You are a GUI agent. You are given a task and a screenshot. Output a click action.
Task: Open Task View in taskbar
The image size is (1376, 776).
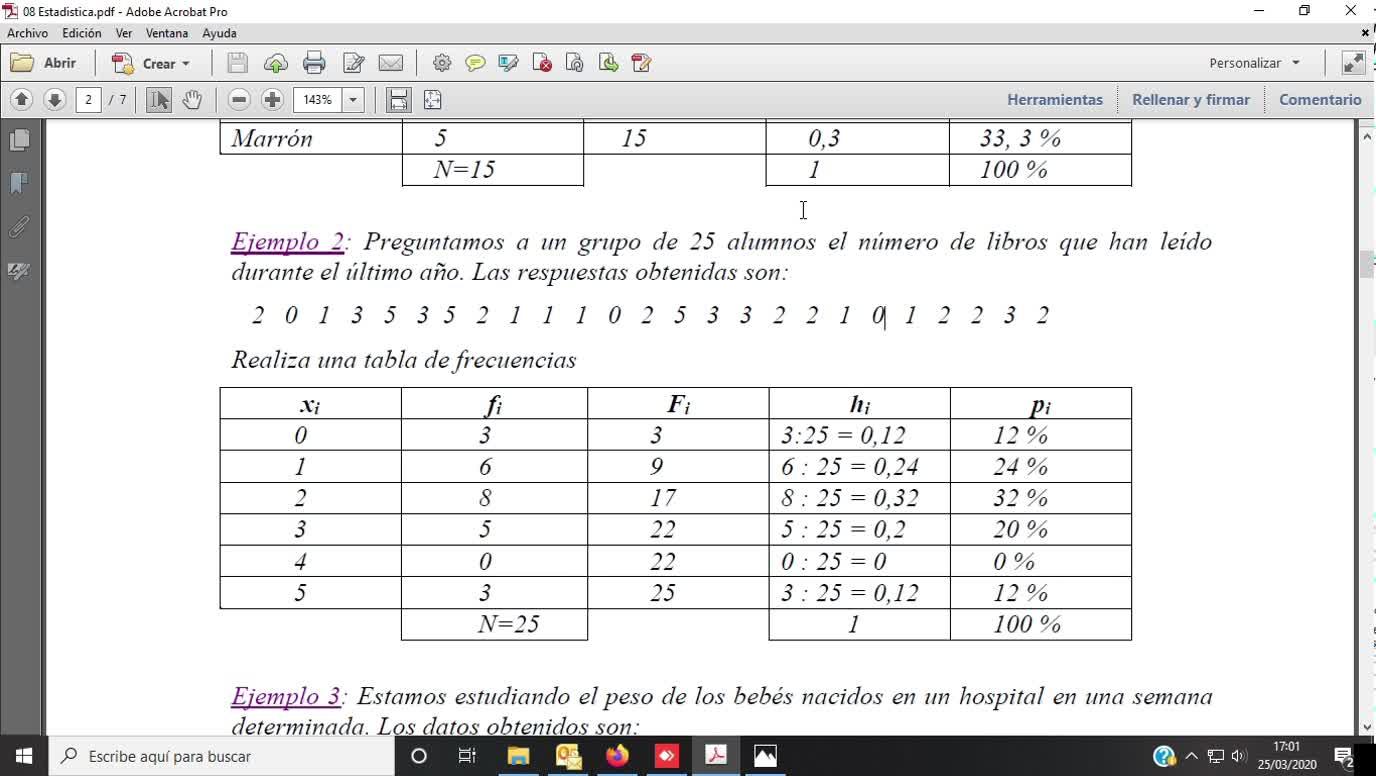[467, 756]
